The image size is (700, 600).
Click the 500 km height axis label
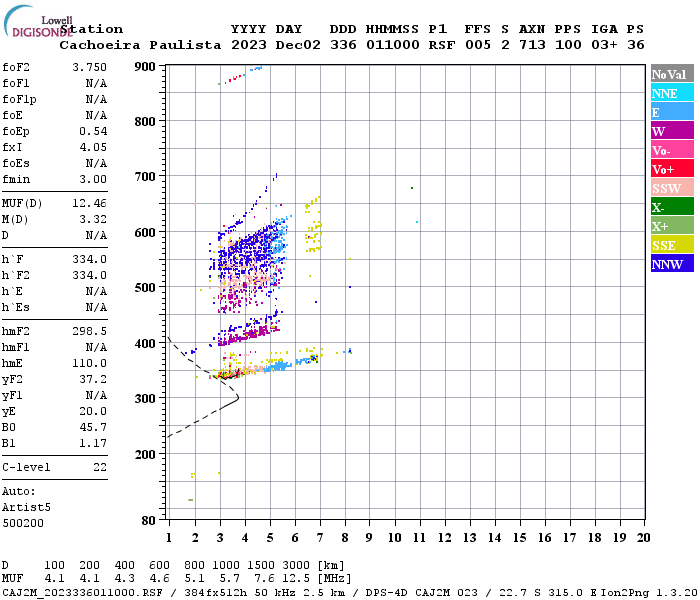[x=145, y=288]
